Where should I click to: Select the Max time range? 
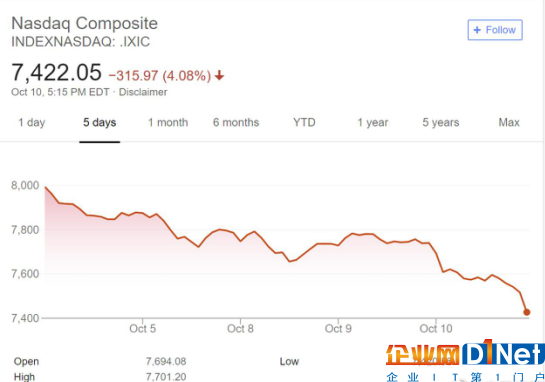pyautogui.click(x=509, y=122)
